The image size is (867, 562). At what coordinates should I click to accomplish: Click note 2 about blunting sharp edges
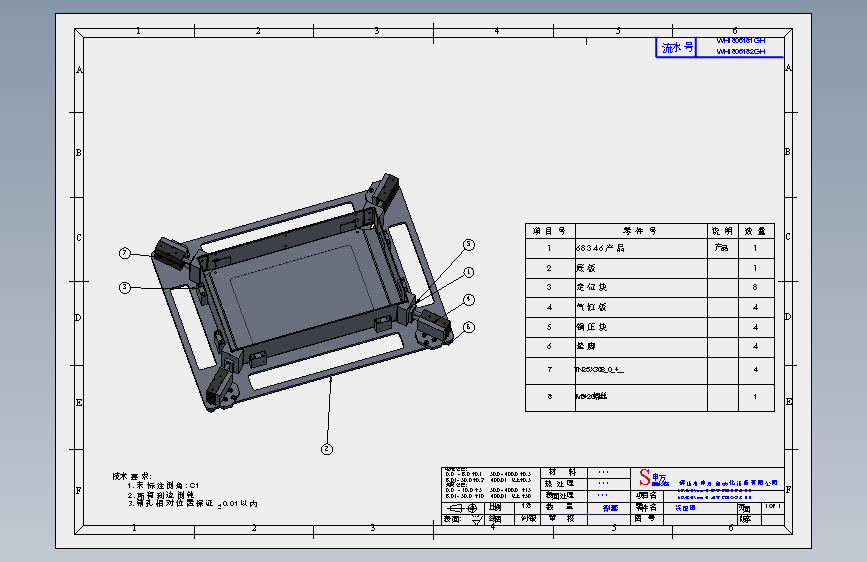tap(161, 495)
